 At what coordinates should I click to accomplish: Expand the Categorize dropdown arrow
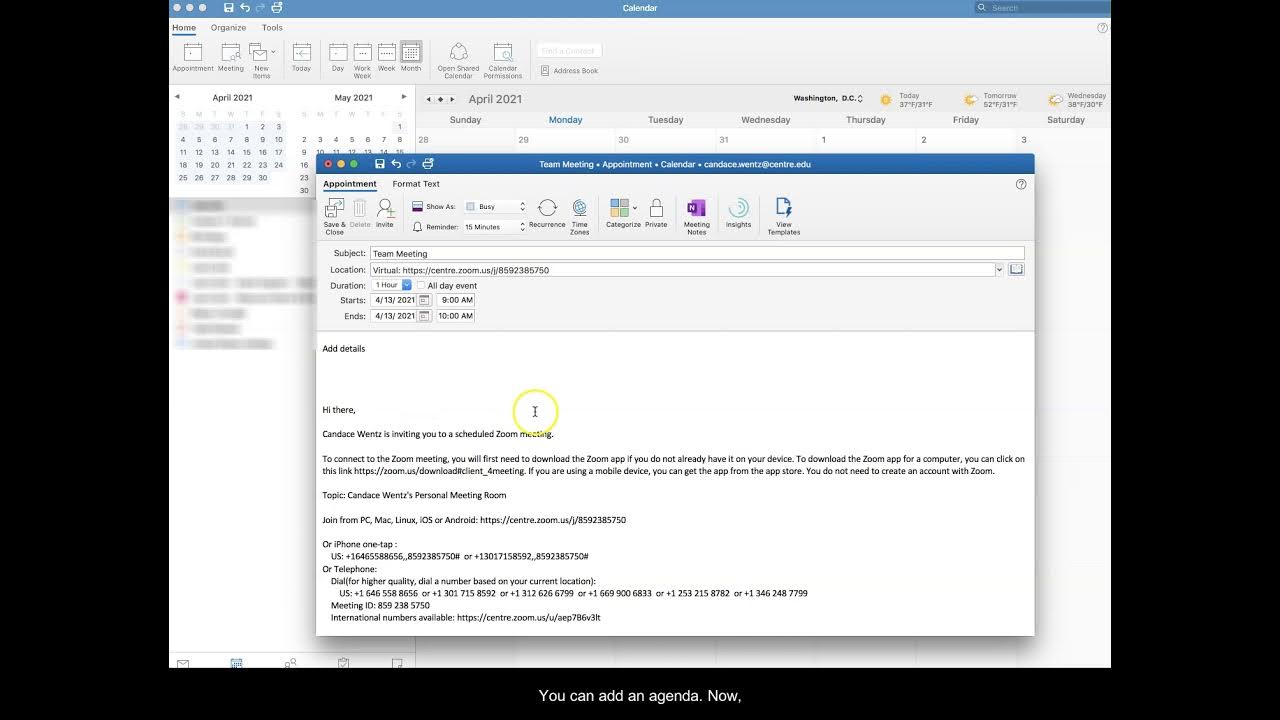pyautogui.click(x=635, y=208)
